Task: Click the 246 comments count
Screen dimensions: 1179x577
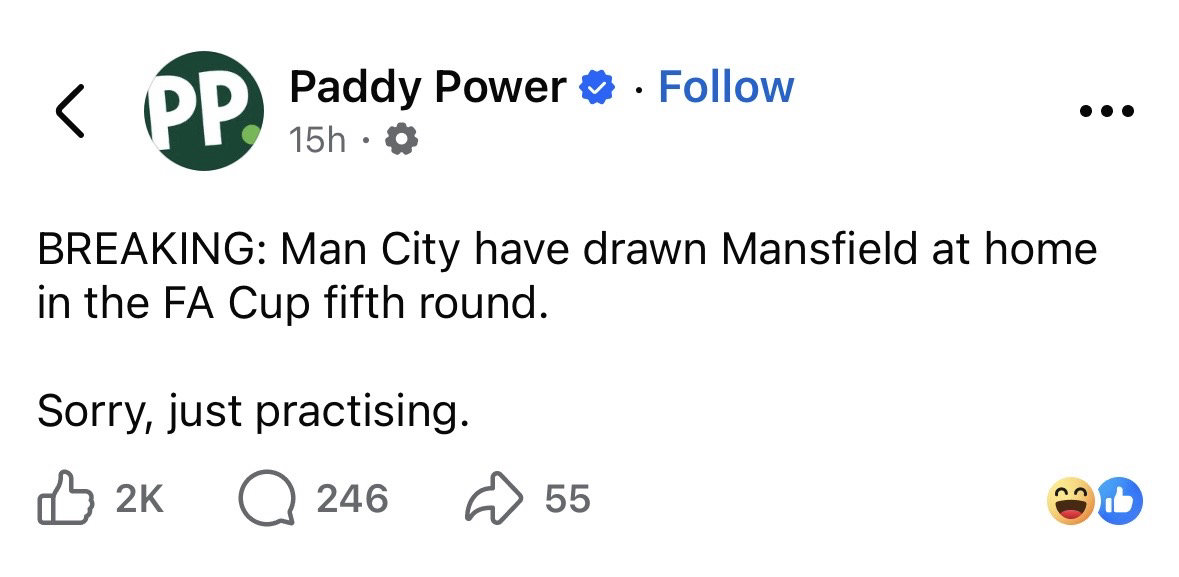Action: 353,498
